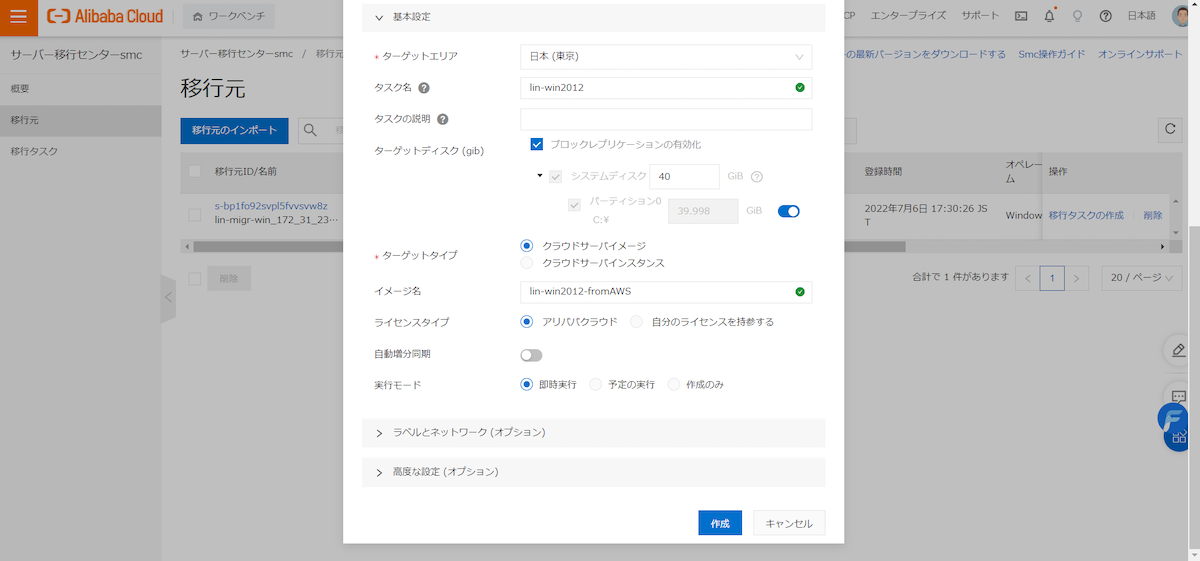Click the system disk GiB help icon

(x=757, y=177)
